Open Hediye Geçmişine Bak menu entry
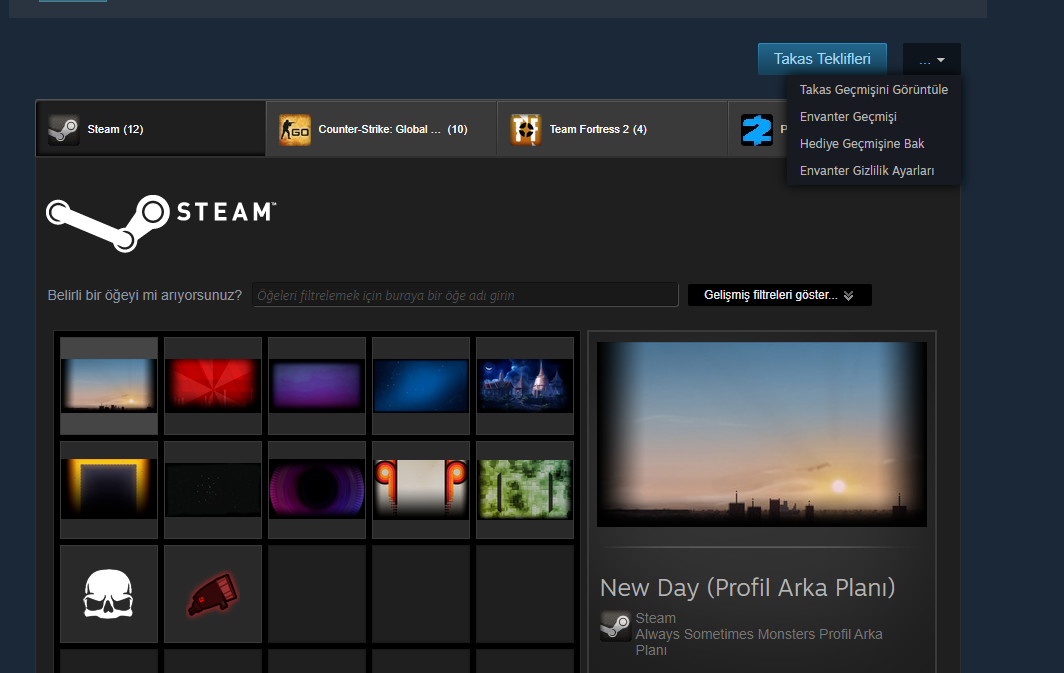The width and height of the screenshot is (1064, 673). (x=862, y=144)
